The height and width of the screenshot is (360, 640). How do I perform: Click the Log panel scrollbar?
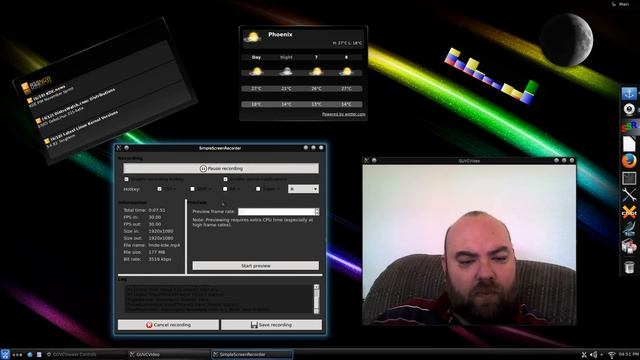coord(316,299)
